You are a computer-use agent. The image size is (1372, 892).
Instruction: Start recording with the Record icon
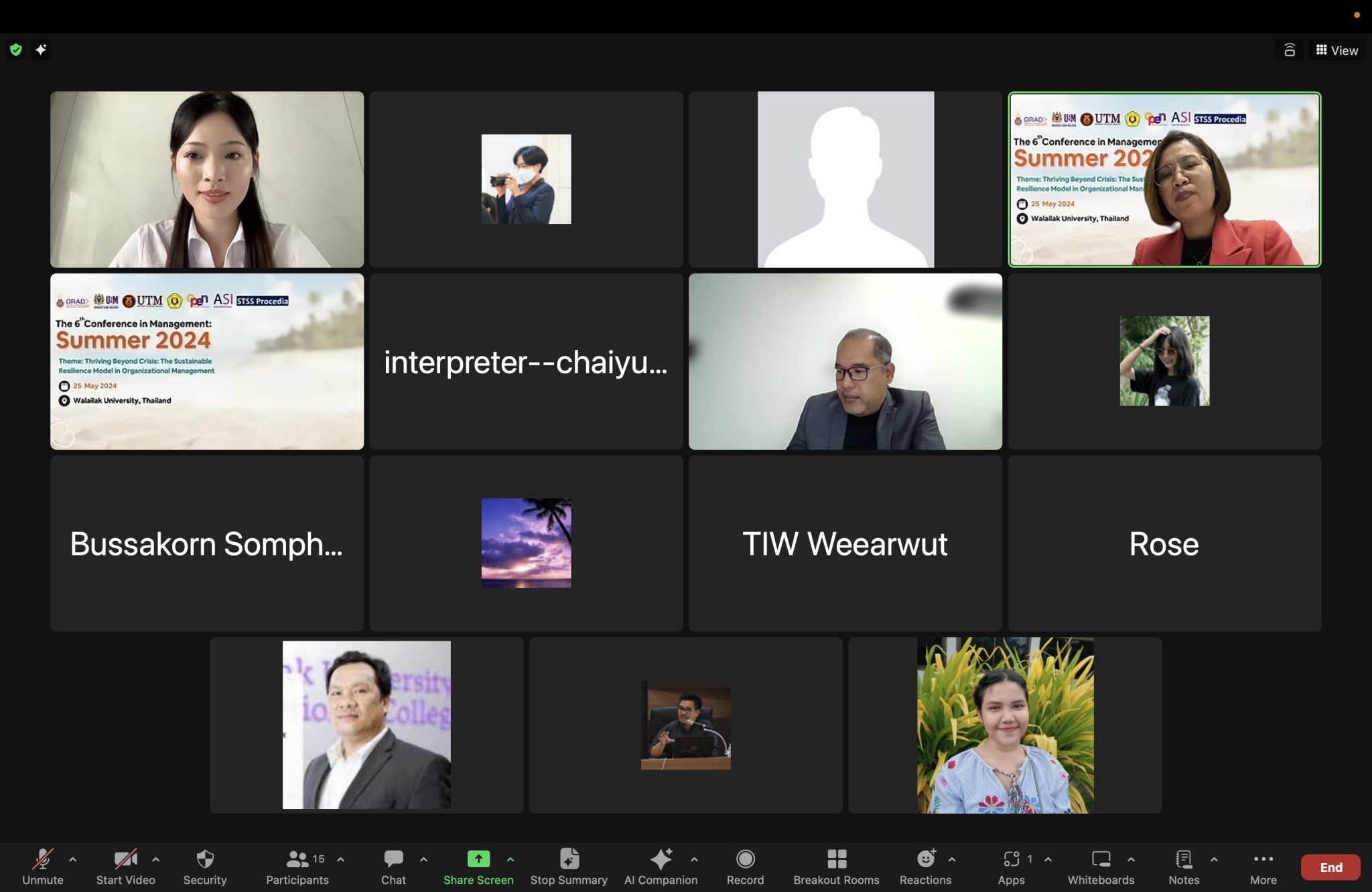[745, 859]
